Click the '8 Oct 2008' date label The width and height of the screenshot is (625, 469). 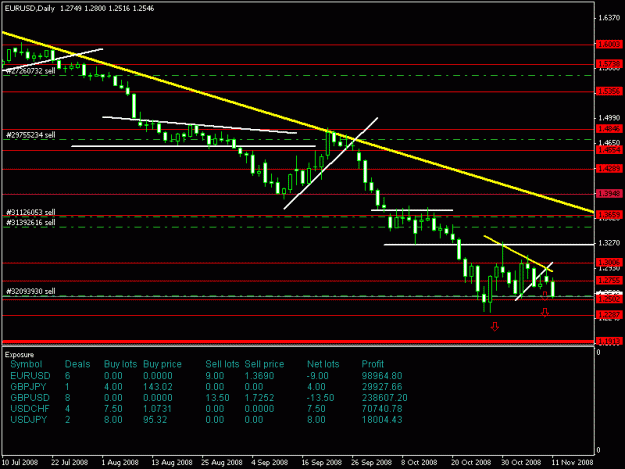(x=419, y=462)
